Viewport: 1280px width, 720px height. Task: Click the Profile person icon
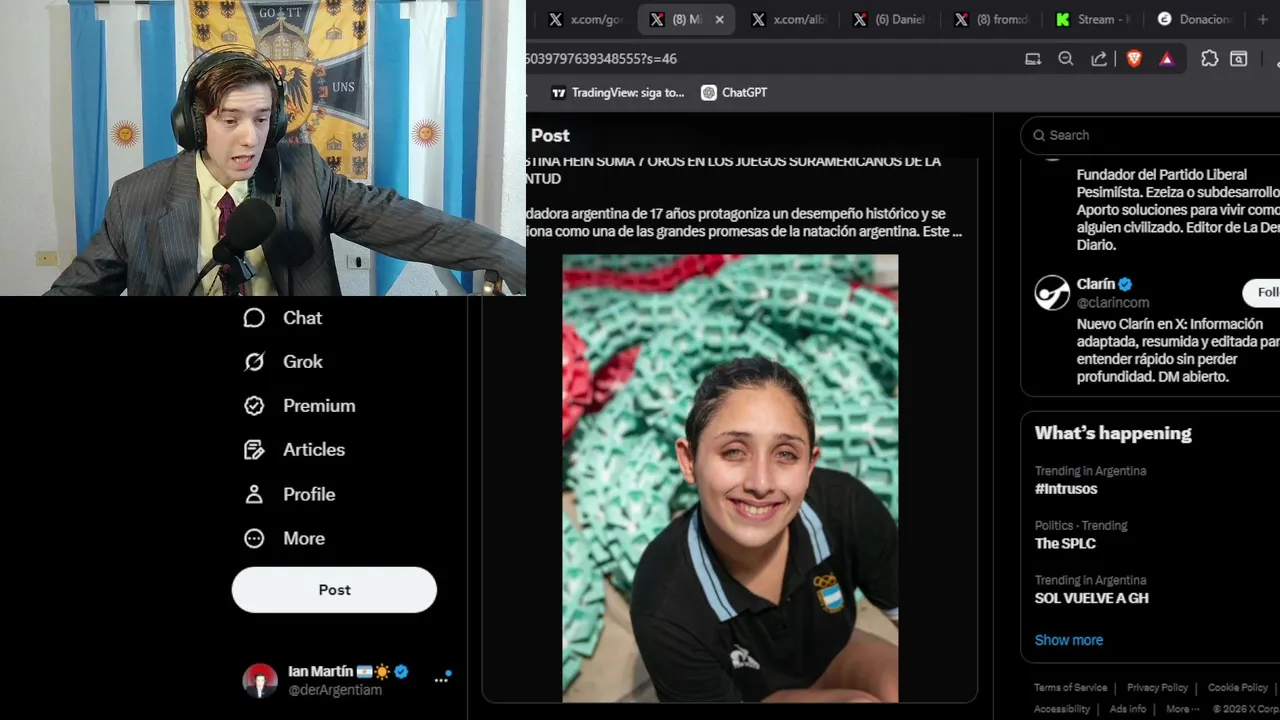click(x=254, y=494)
